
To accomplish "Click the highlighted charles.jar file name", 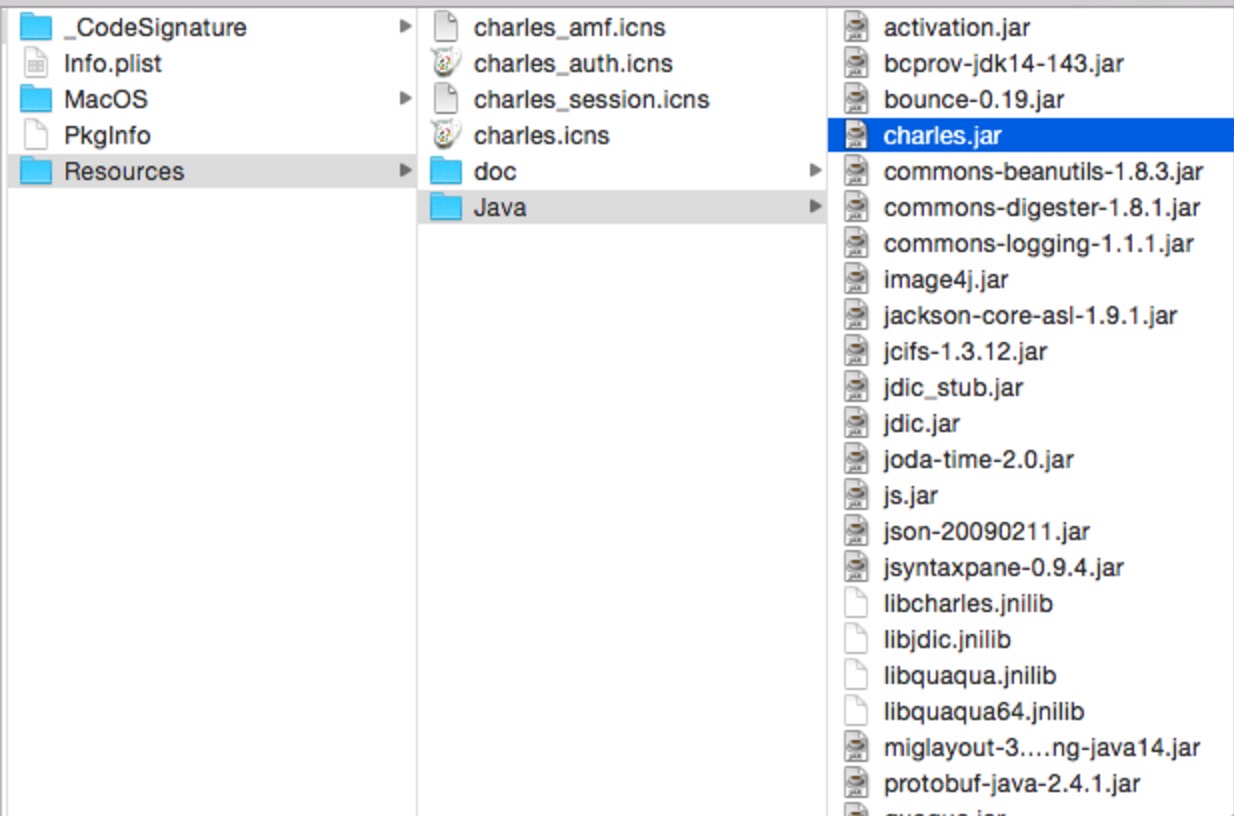I will click(942, 136).
